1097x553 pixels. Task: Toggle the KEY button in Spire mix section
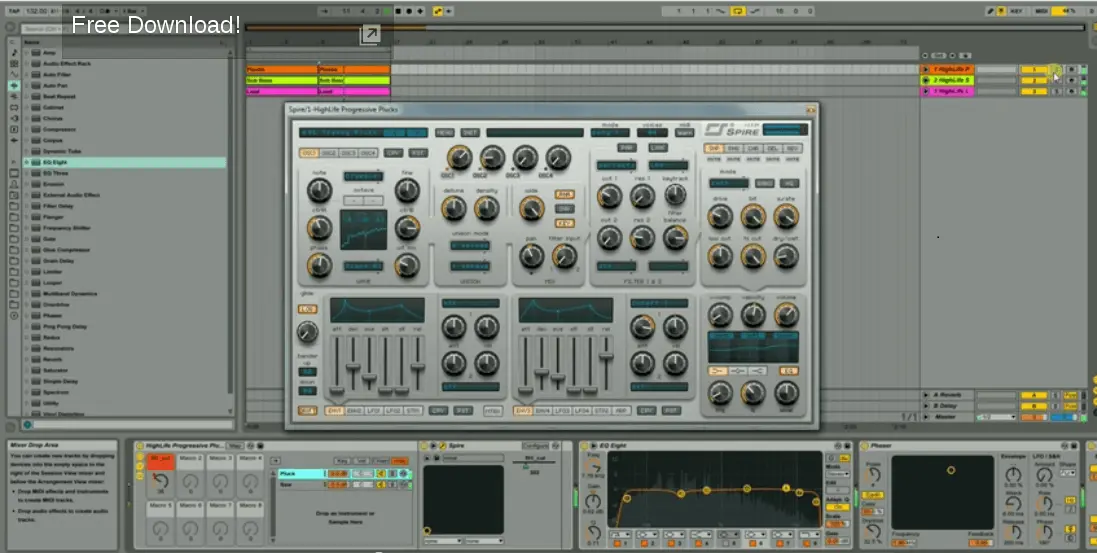(x=565, y=223)
